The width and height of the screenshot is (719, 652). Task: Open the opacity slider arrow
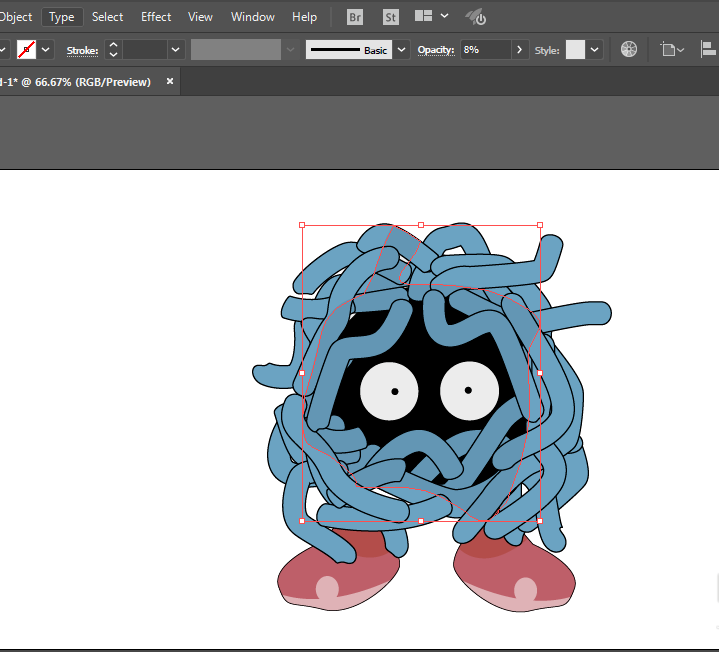pyautogui.click(x=519, y=50)
